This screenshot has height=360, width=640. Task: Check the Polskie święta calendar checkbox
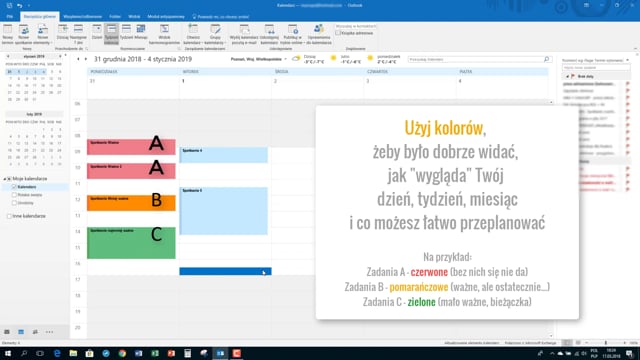point(14,195)
